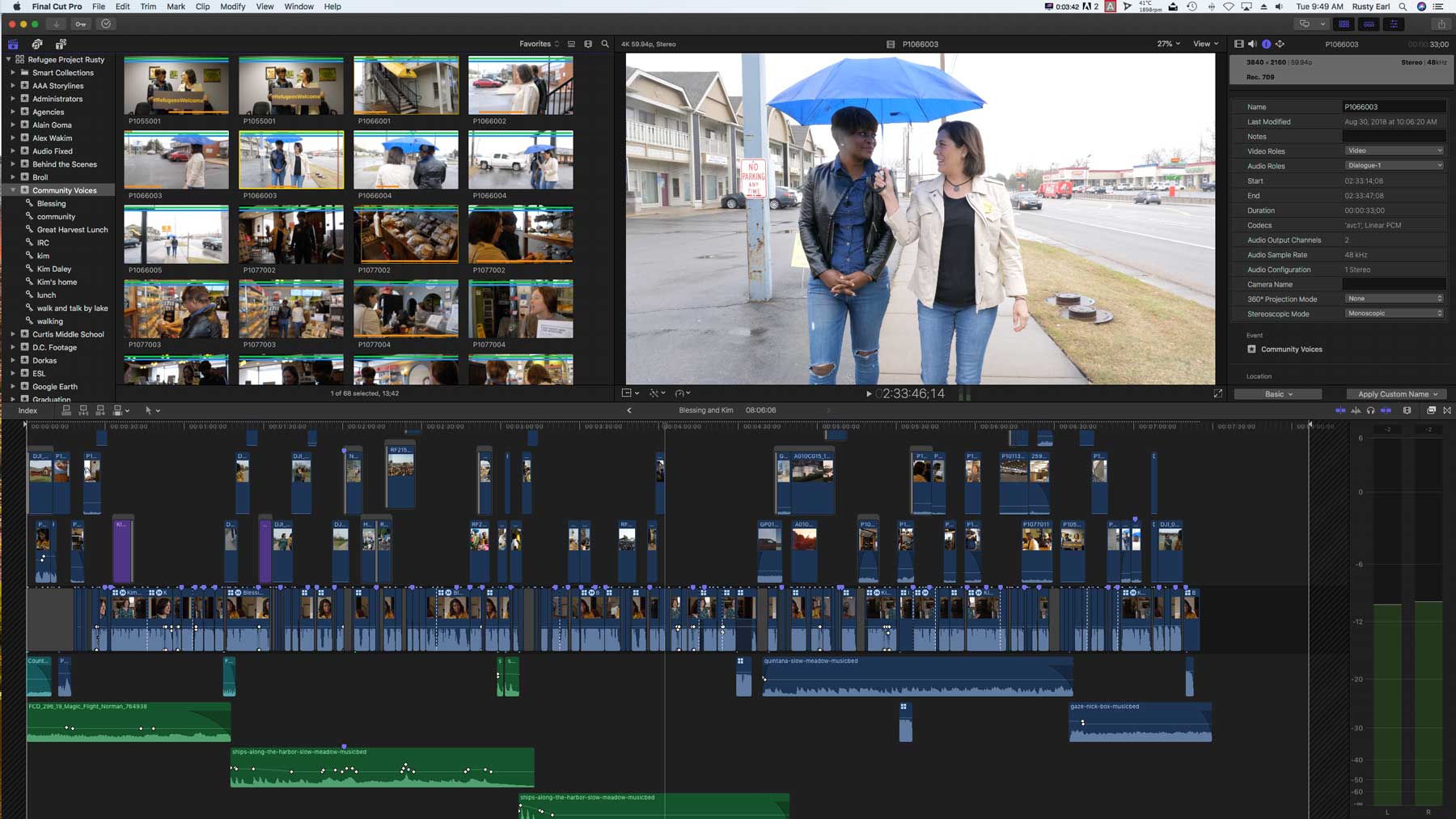
Task: Open the Audio Roles Dialogue-1 dropdown
Action: pos(1394,166)
